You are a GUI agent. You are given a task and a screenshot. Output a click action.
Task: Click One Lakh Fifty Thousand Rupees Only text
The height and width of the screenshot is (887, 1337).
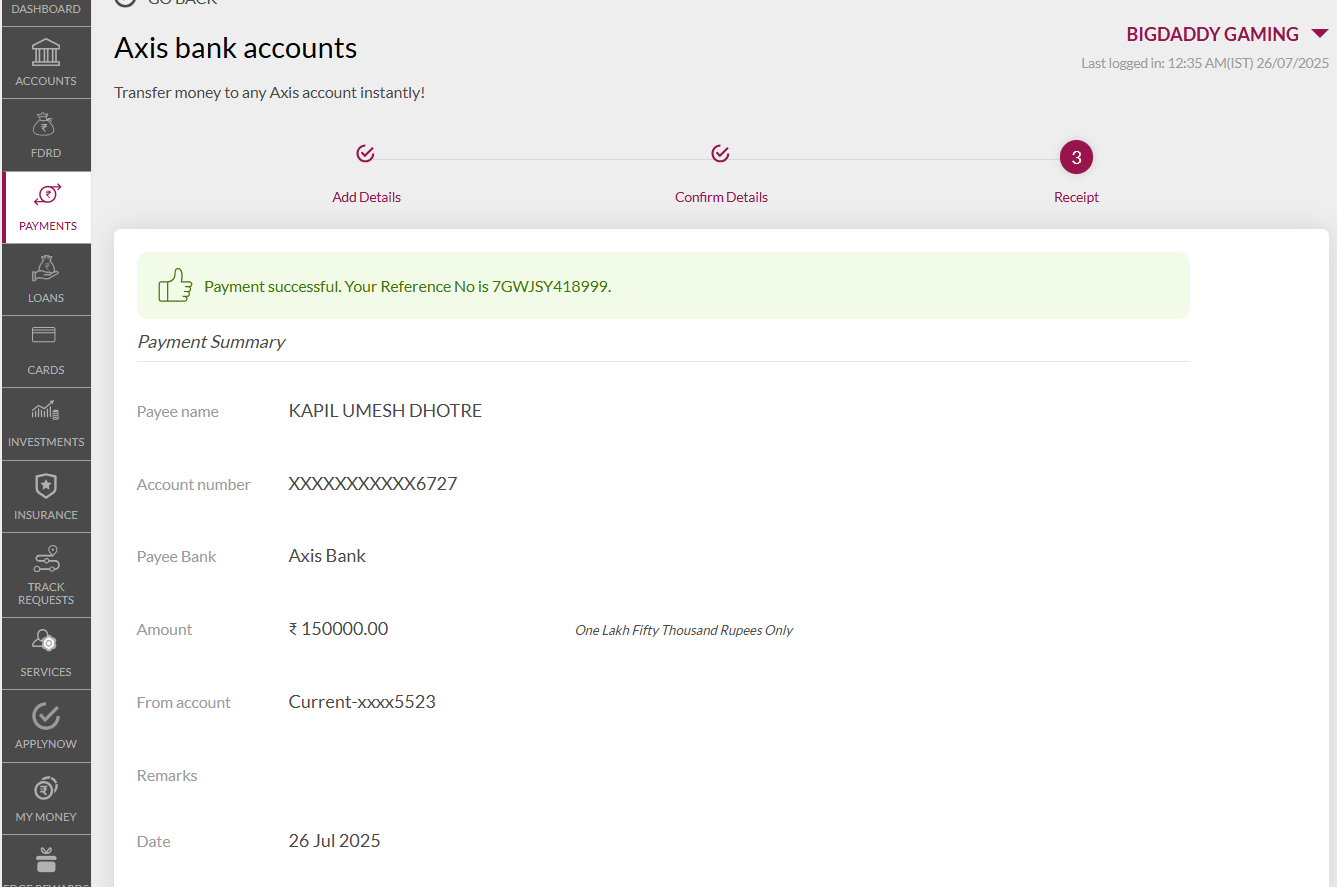coord(684,630)
